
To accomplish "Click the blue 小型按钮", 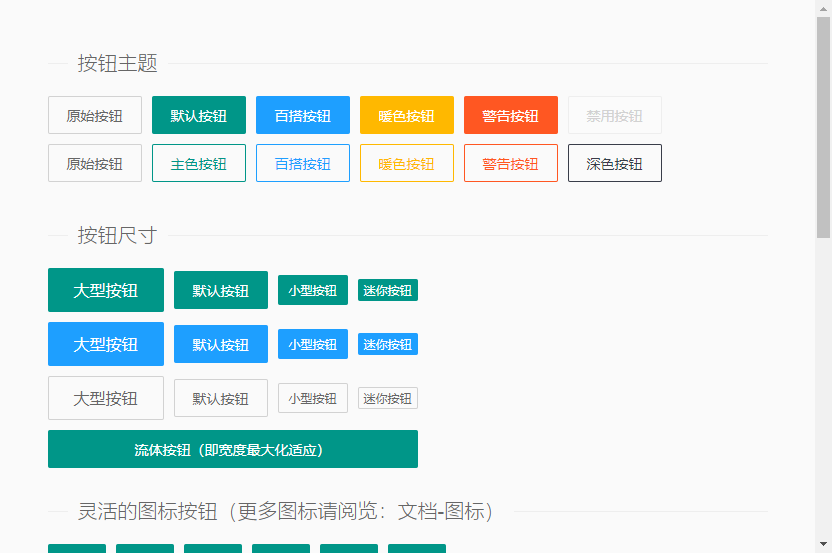I will [x=313, y=344].
